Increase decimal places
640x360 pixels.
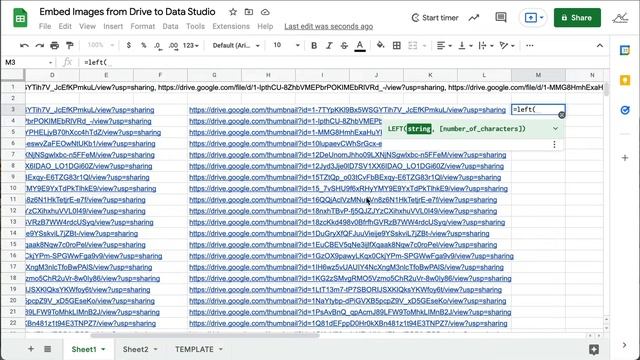point(173,45)
